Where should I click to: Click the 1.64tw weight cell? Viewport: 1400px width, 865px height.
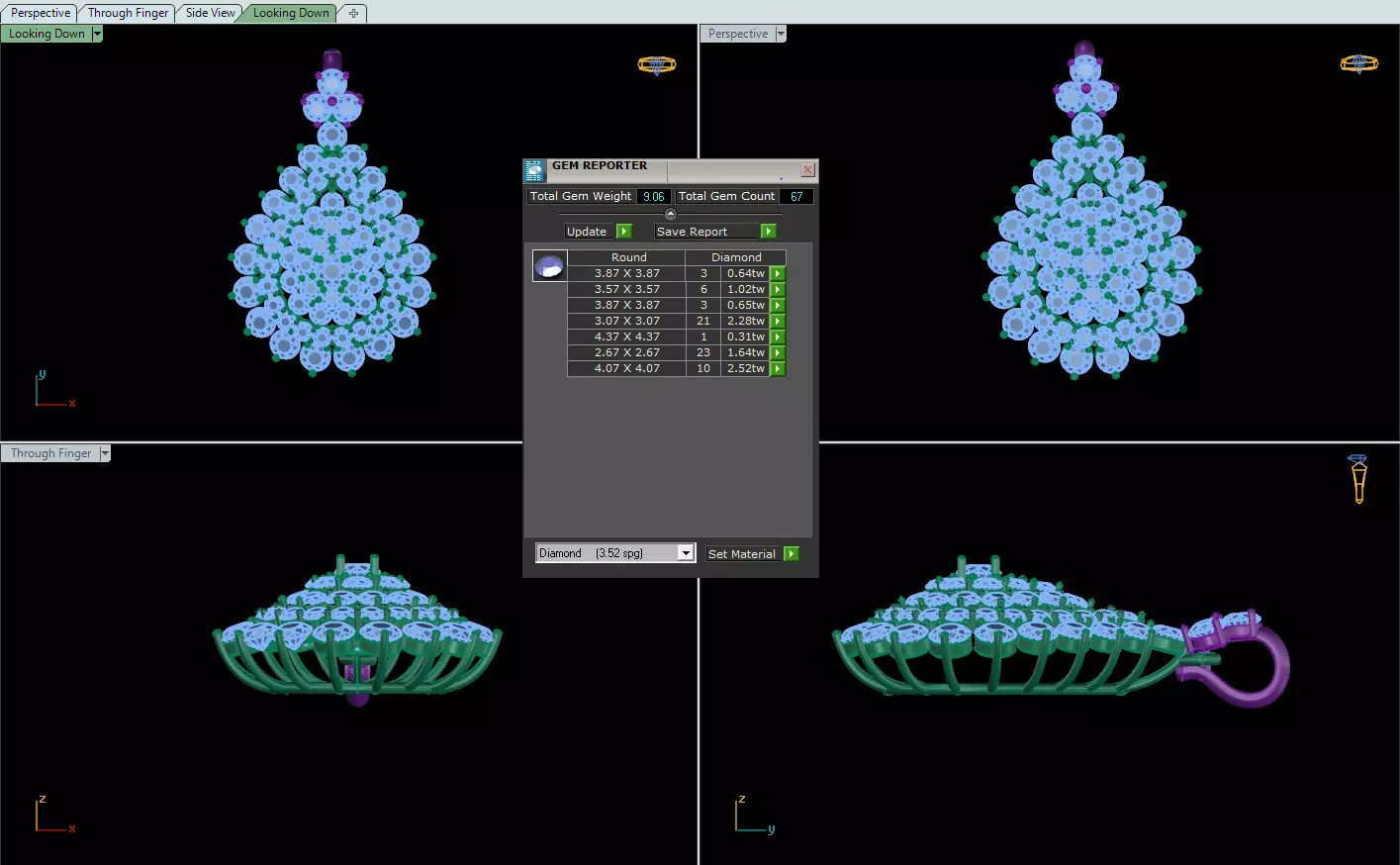746,353
